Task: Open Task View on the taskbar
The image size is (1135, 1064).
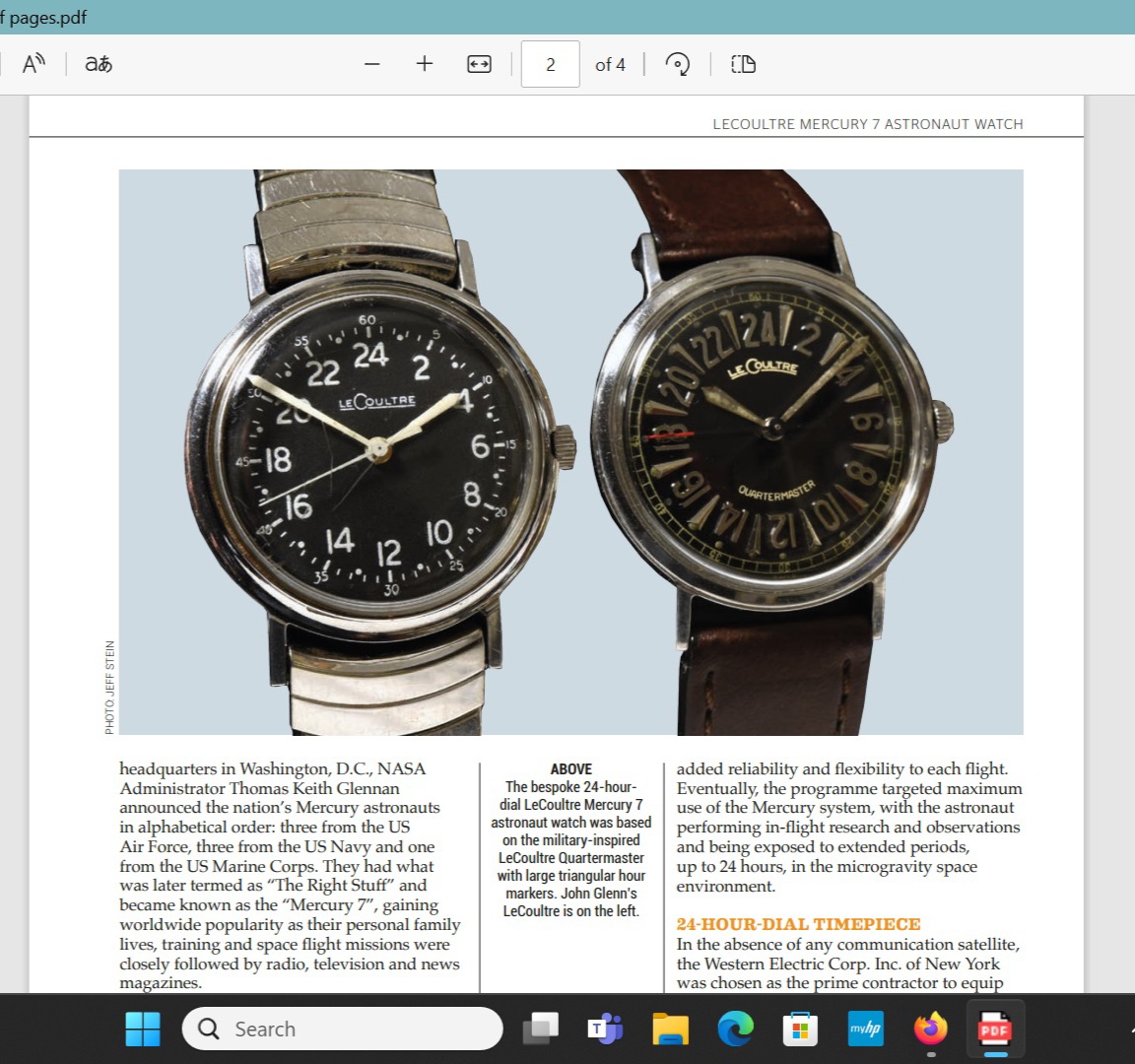Action: [539, 1029]
